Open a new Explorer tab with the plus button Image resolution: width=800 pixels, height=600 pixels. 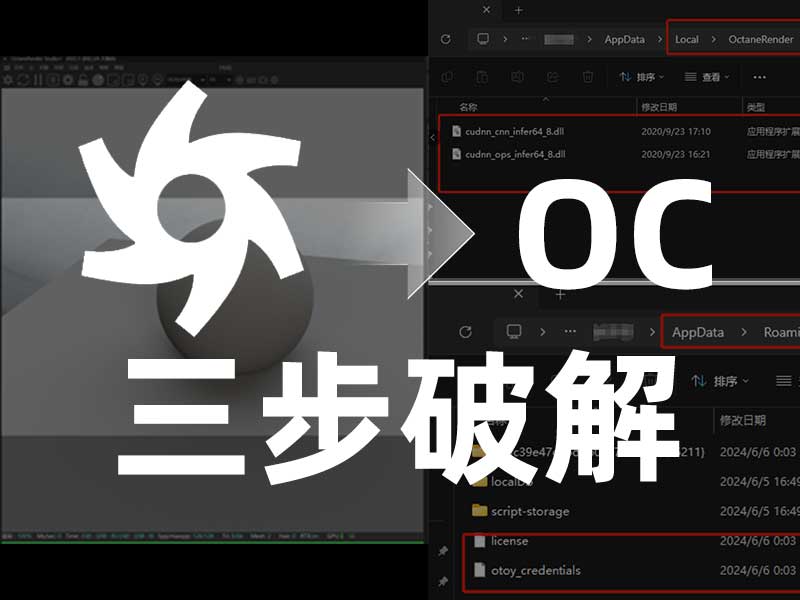tap(518, 10)
